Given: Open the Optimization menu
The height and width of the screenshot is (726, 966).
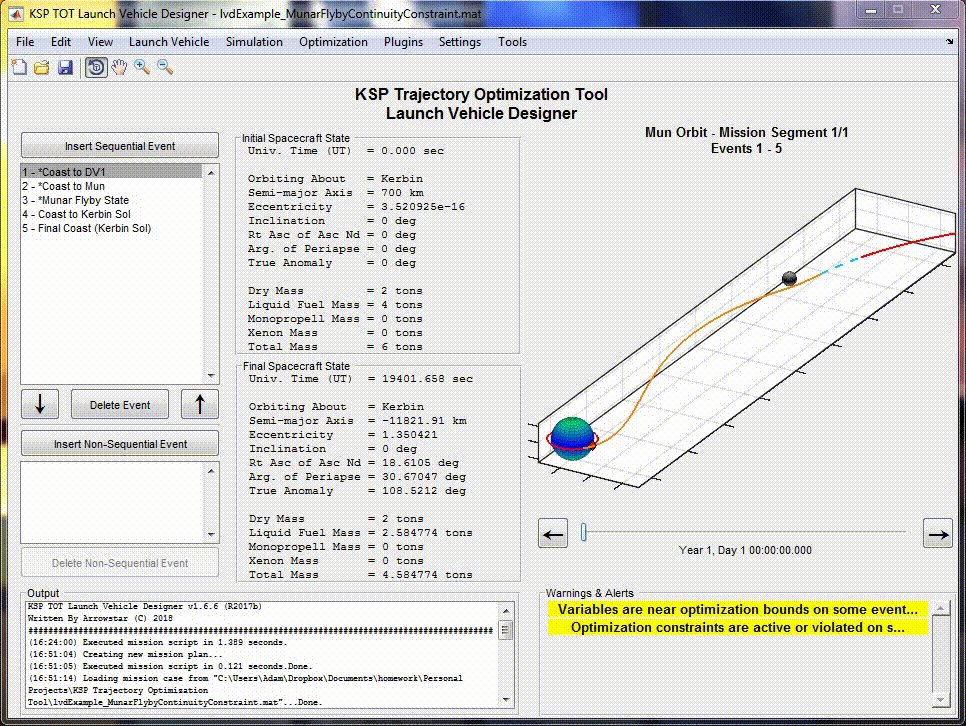Looking at the screenshot, I should coord(333,42).
